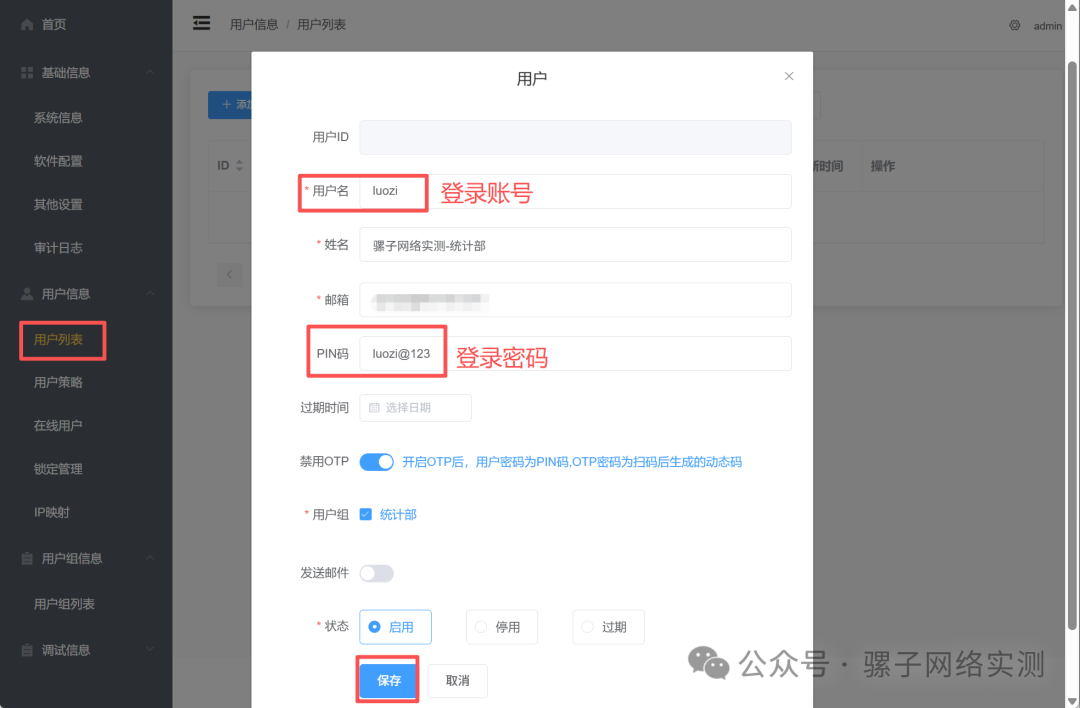Expand the 调试信息 sidebar section
1080x708 pixels.
pos(150,649)
